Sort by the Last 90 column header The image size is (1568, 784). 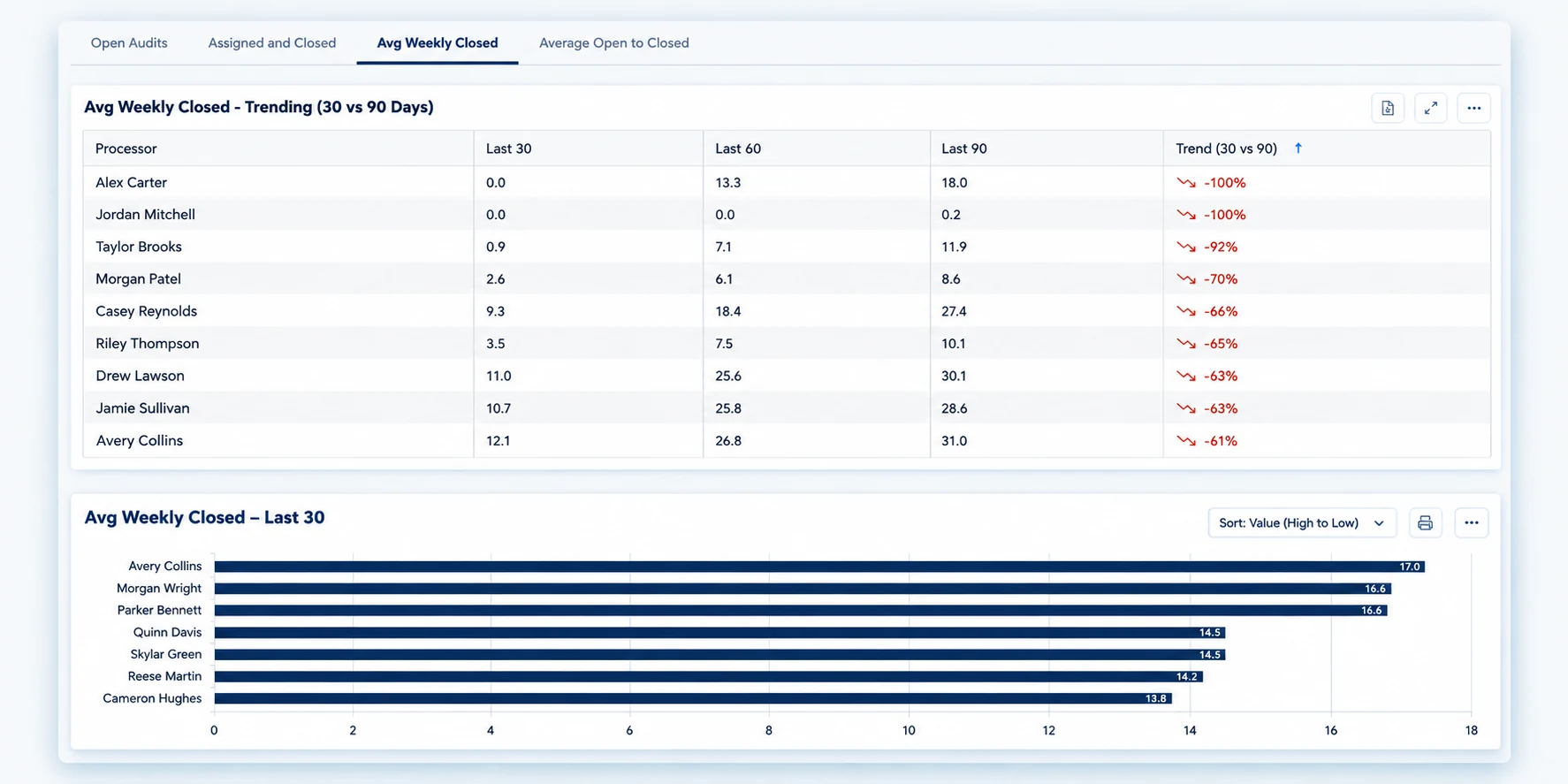[x=964, y=148]
